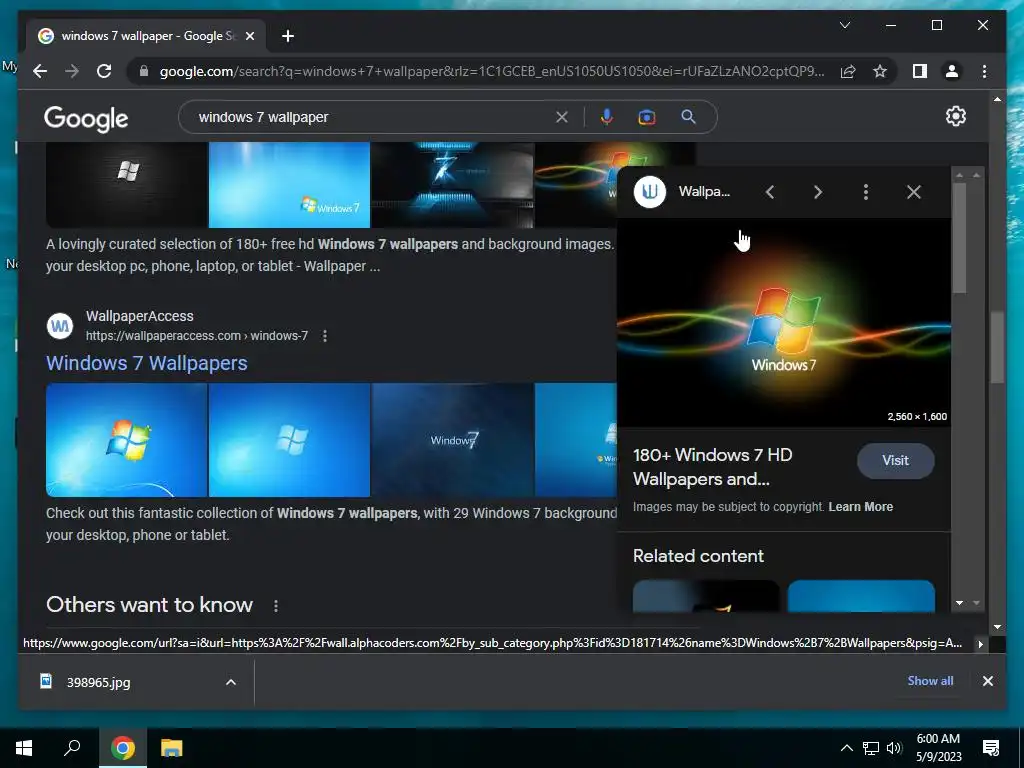Show next image in preview panel
The height and width of the screenshot is (768, 1024).
[818, 192]
